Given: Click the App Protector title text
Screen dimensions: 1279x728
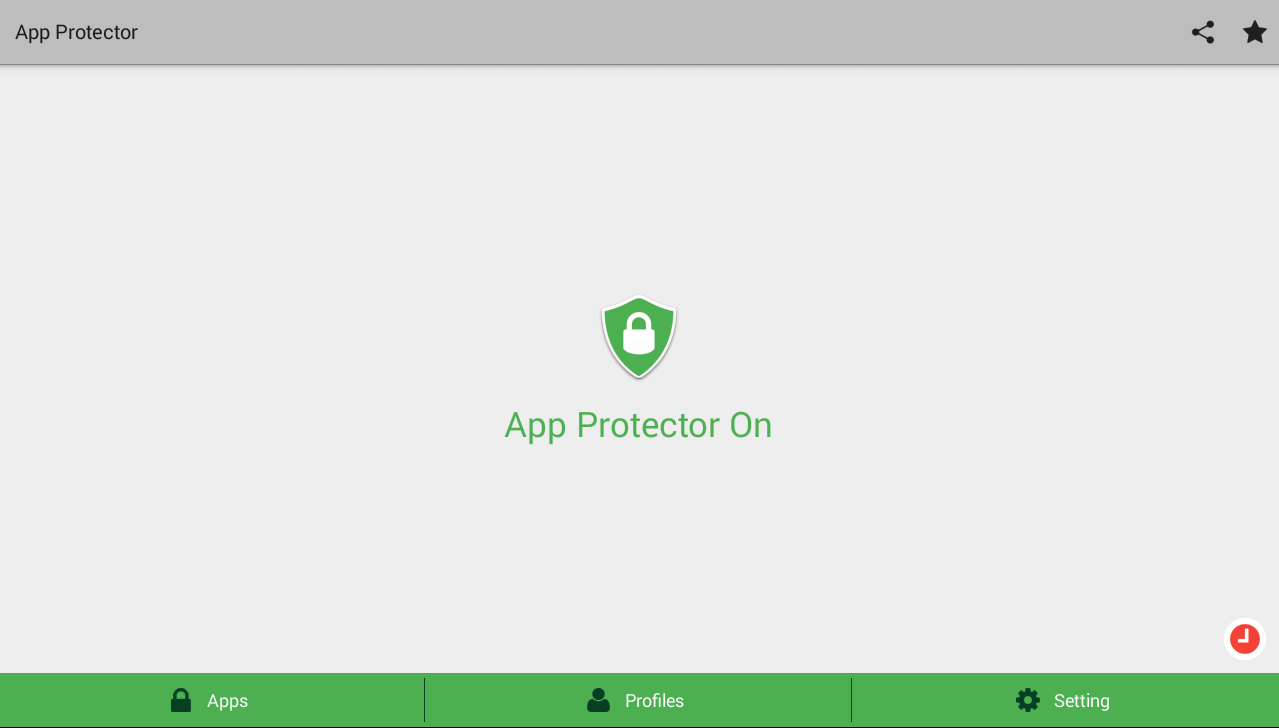Looking at the screenshot, I should pyautogui.click(x=76, y=32).
